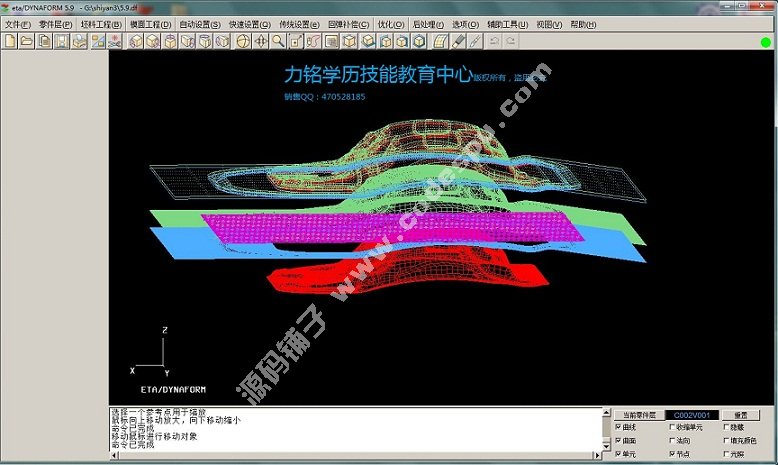Click the light pen icon
Screen dimensions: 778x465
coord(475,41)
